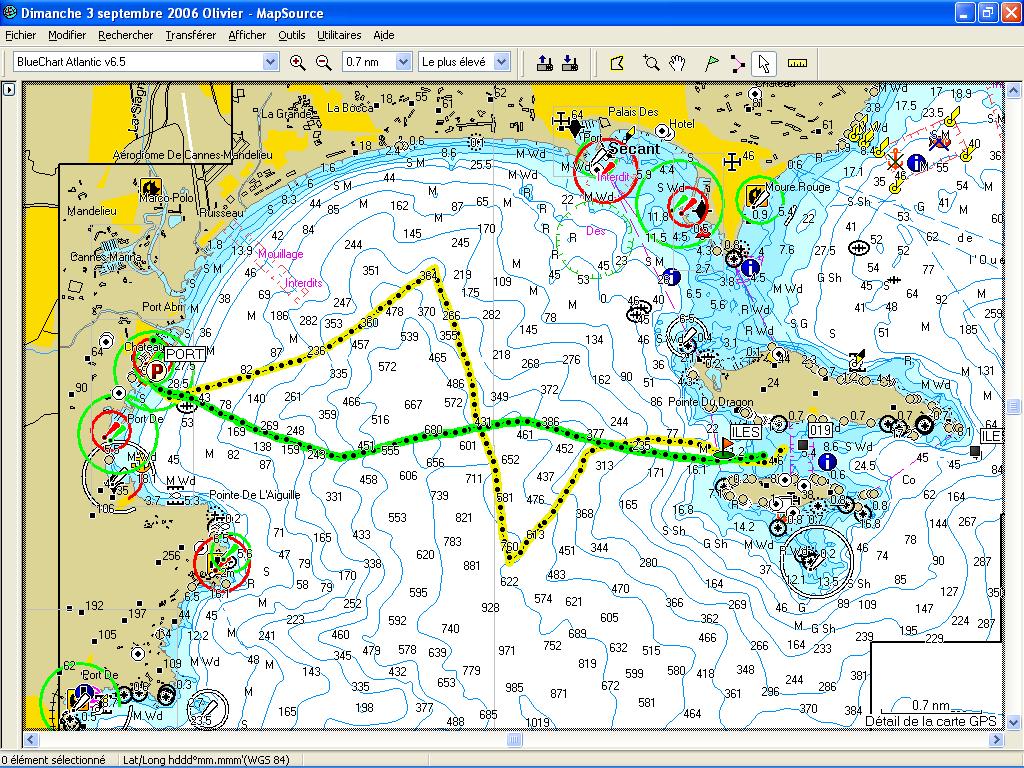Open the Afficher menu
This screenshot has height=768, width=1024.
[x=247, y=35]
